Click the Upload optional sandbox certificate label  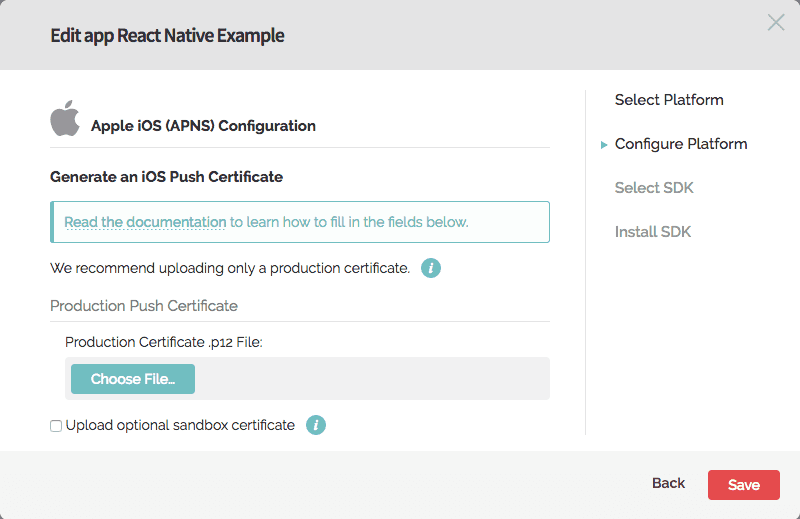(x=180, y=425)
